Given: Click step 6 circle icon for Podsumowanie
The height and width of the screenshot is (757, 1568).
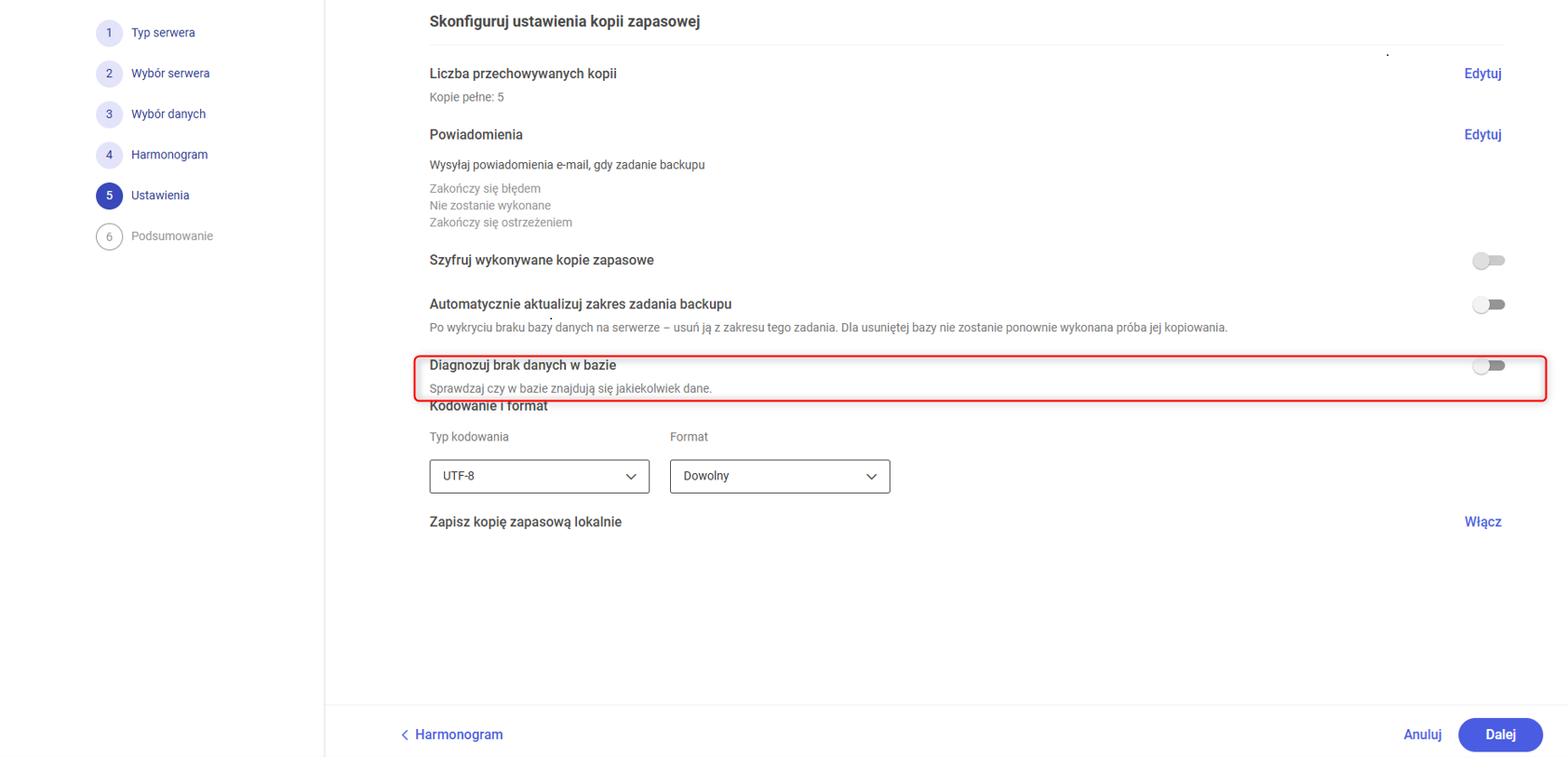Looking at the screenshot, I should coord(109,237).
